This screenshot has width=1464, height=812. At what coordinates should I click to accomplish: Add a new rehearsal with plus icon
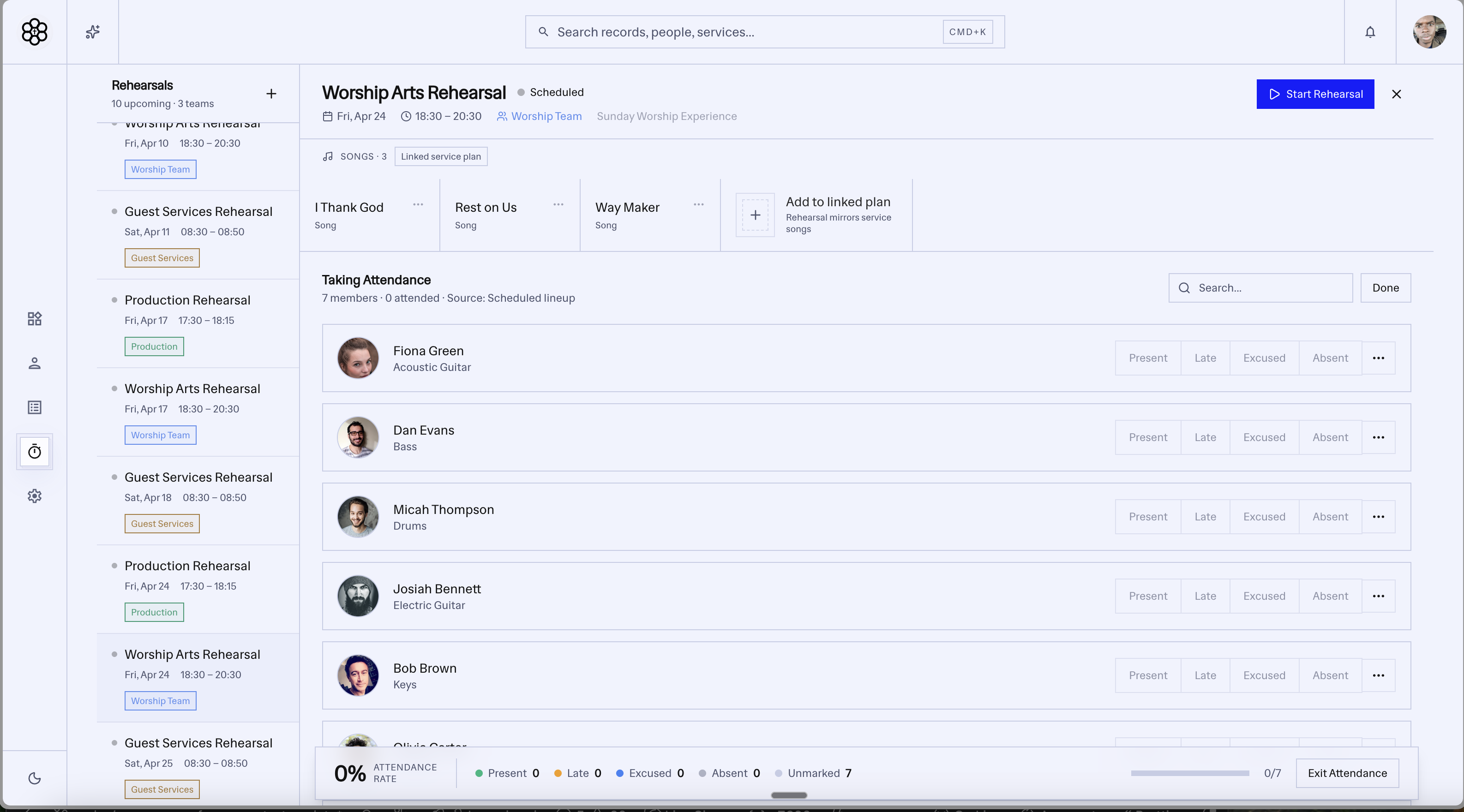tap(271, 94)
